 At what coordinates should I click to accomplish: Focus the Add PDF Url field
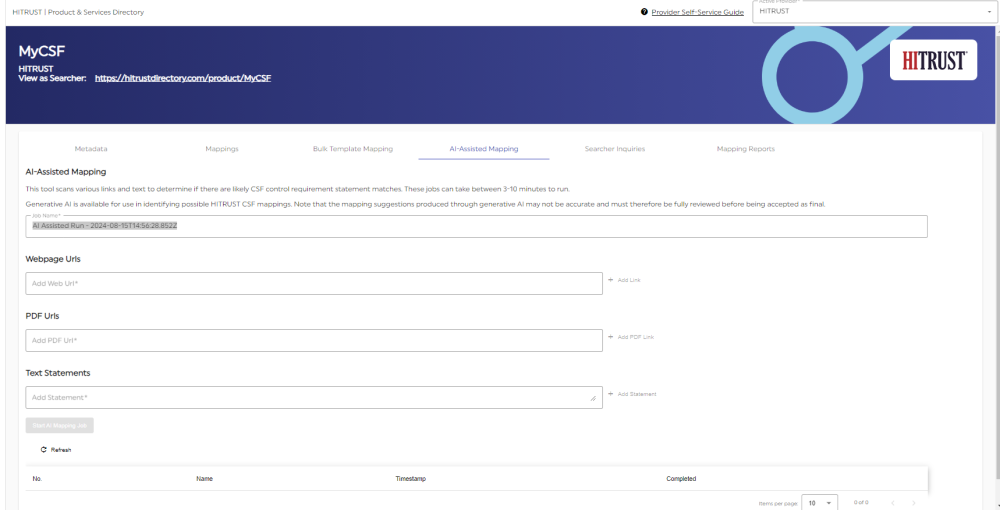tap(314, 340)
